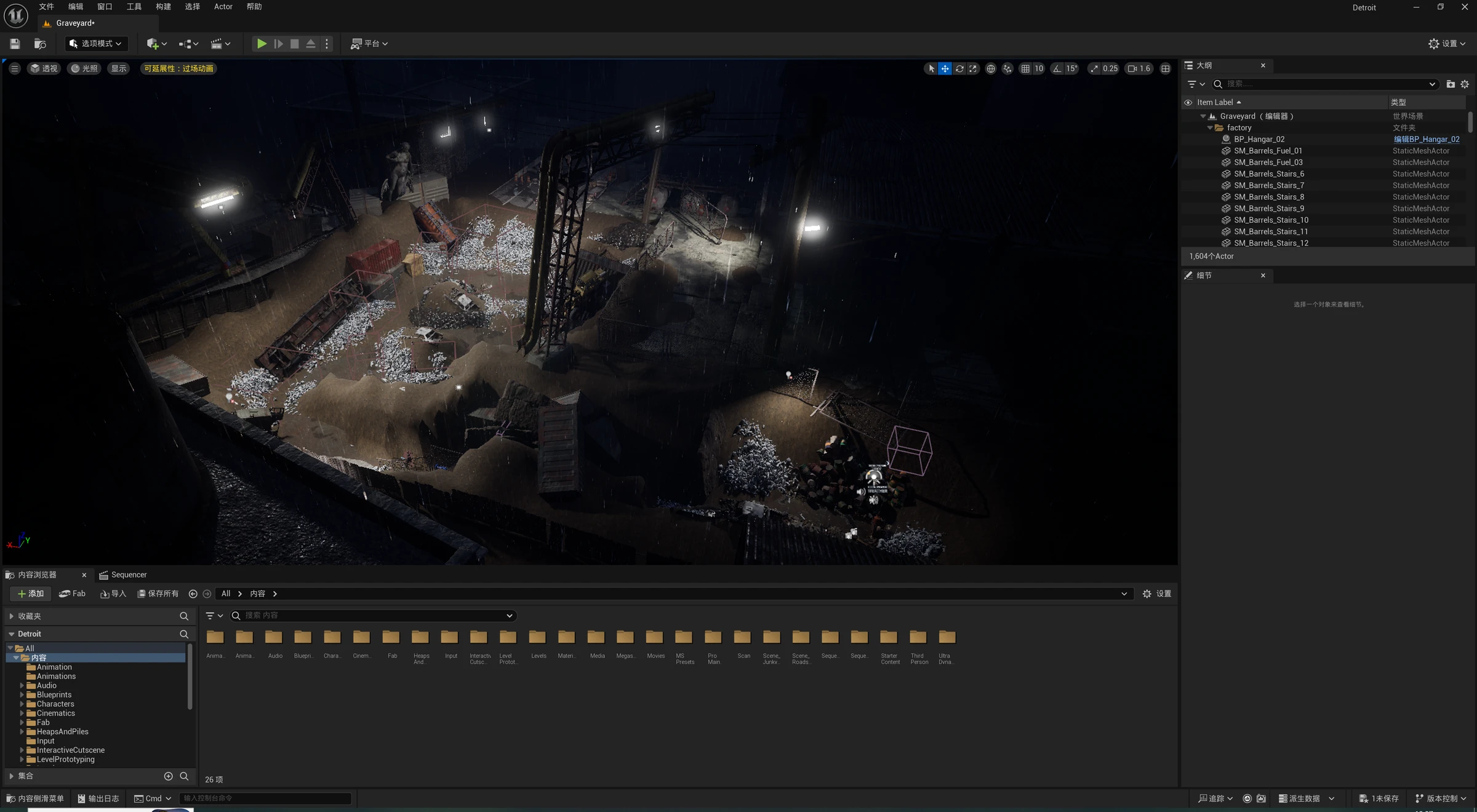Image resolution: width=1477 pixels, height=812 pixels.
Task: Toggle world/local coordinate space globe
Action: (990, 68)
